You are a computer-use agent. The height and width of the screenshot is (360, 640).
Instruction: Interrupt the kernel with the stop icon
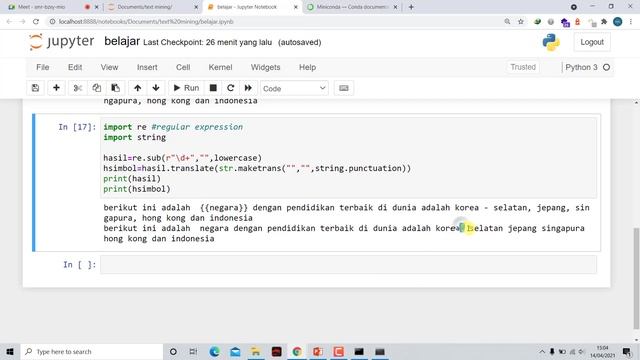click(x=213, y=88)
